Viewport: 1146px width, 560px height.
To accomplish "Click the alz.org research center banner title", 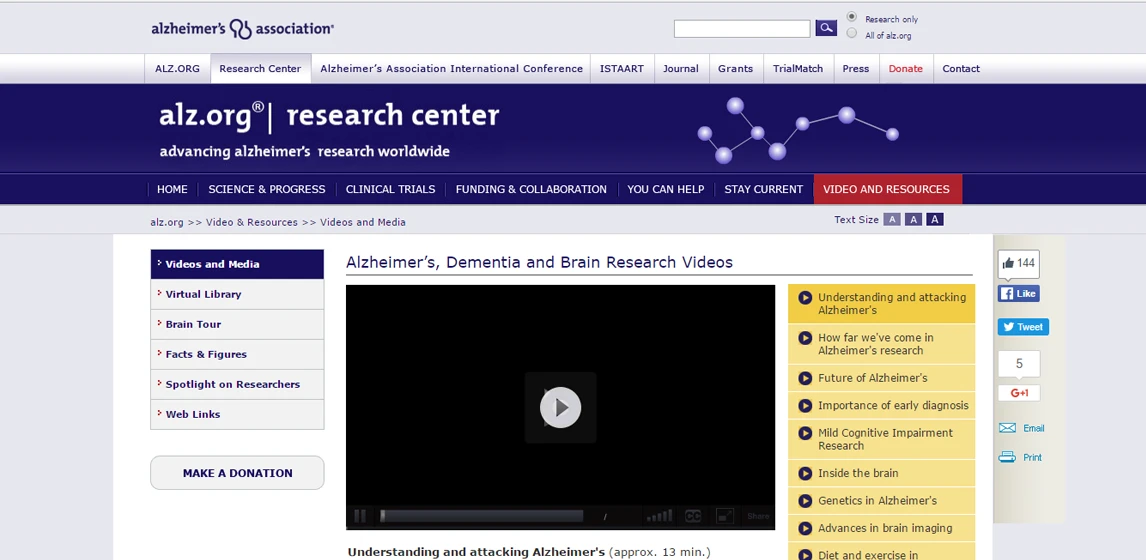I will [x=330, y=116].
